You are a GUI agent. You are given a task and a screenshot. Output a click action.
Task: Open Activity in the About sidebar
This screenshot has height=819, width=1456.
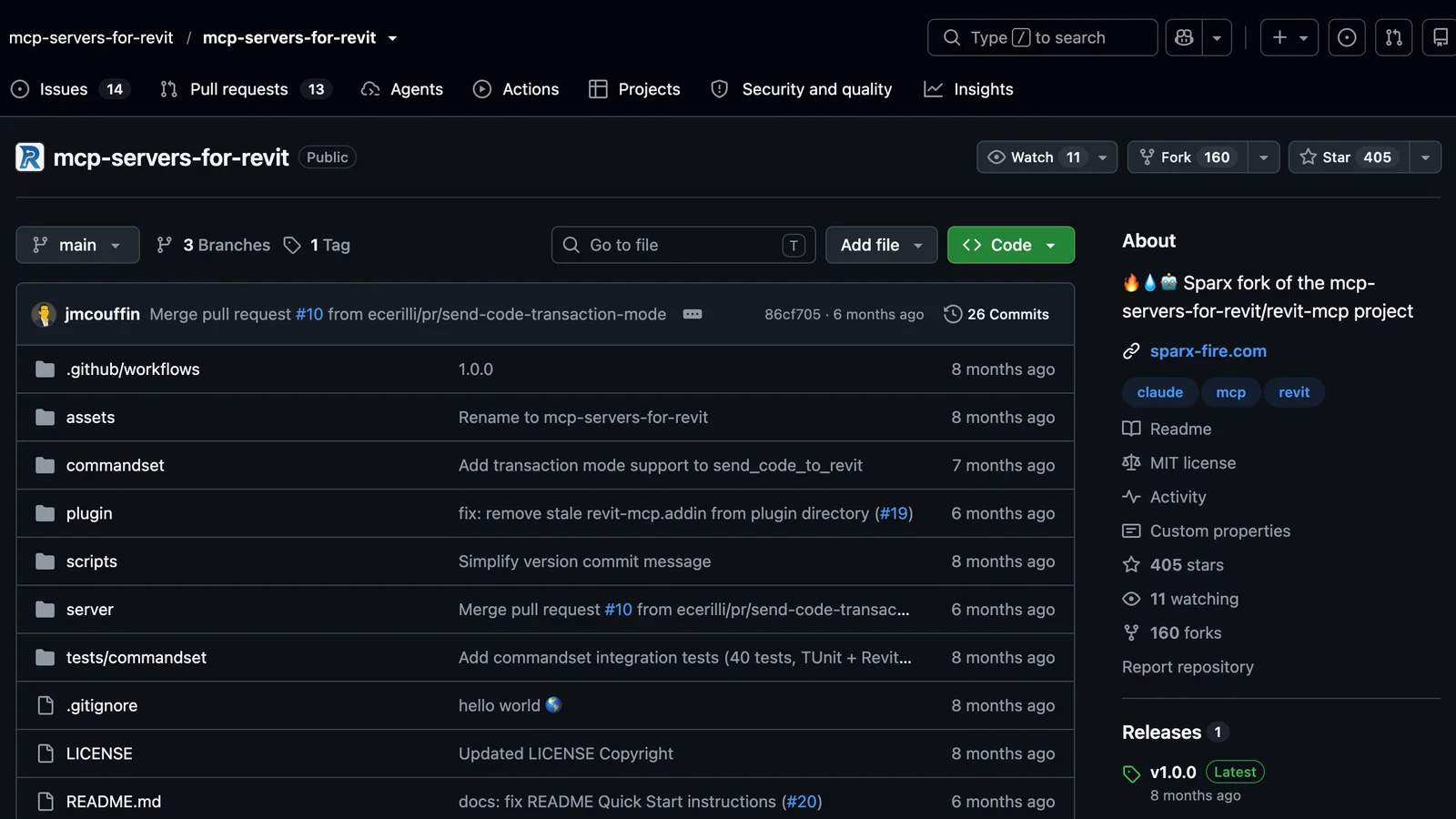coord(1178,497)
